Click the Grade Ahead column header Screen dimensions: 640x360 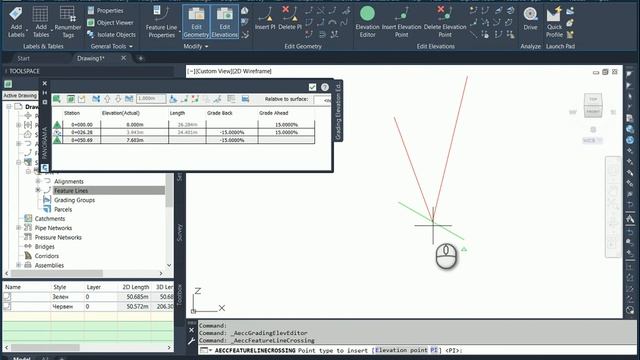pos(273,113)
